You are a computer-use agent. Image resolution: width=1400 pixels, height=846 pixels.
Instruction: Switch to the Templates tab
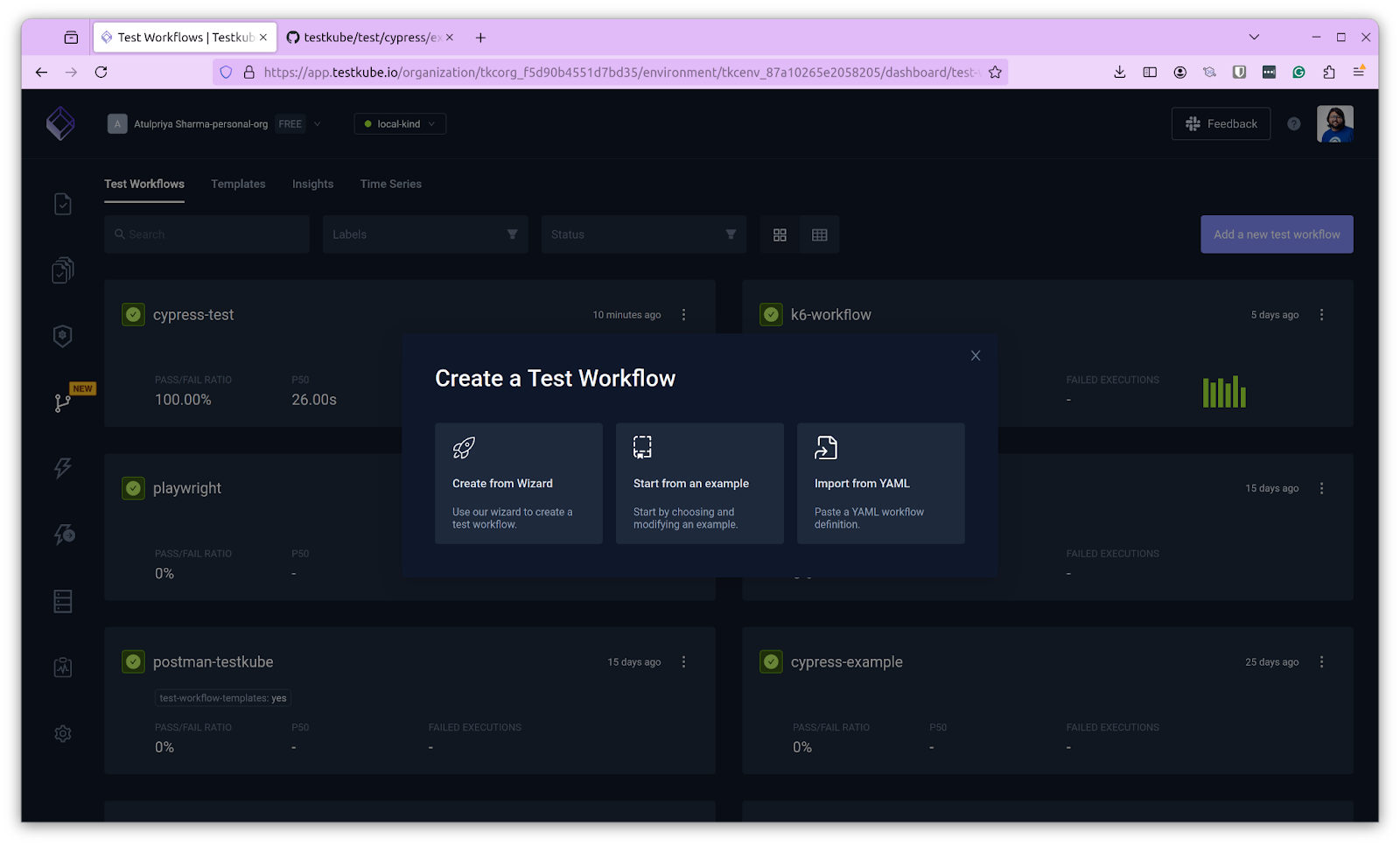[x=238, y=184]
